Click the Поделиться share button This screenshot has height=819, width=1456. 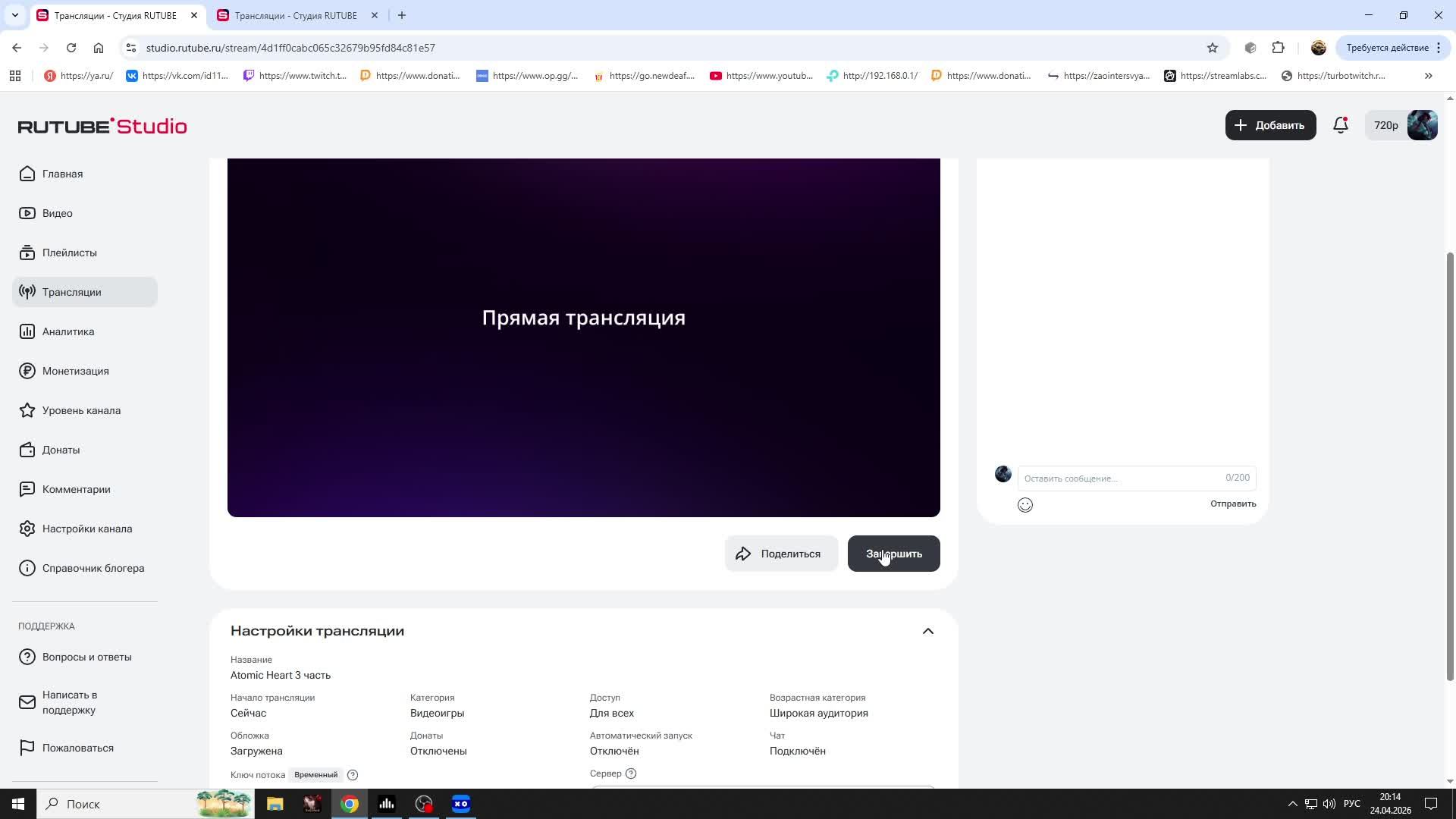coord(781,554)
